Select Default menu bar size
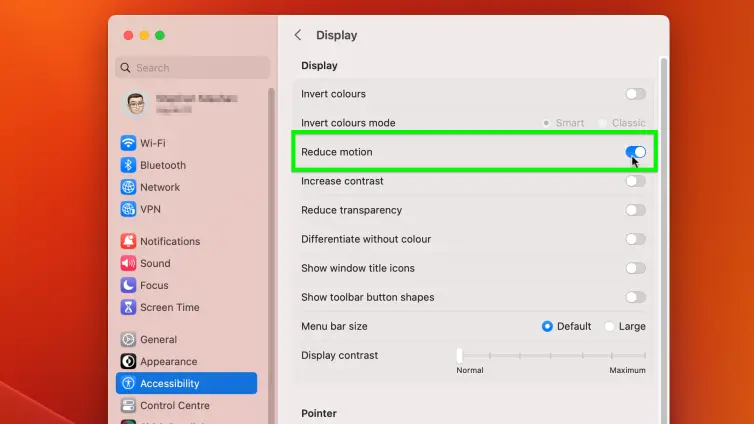 [547, 326]
